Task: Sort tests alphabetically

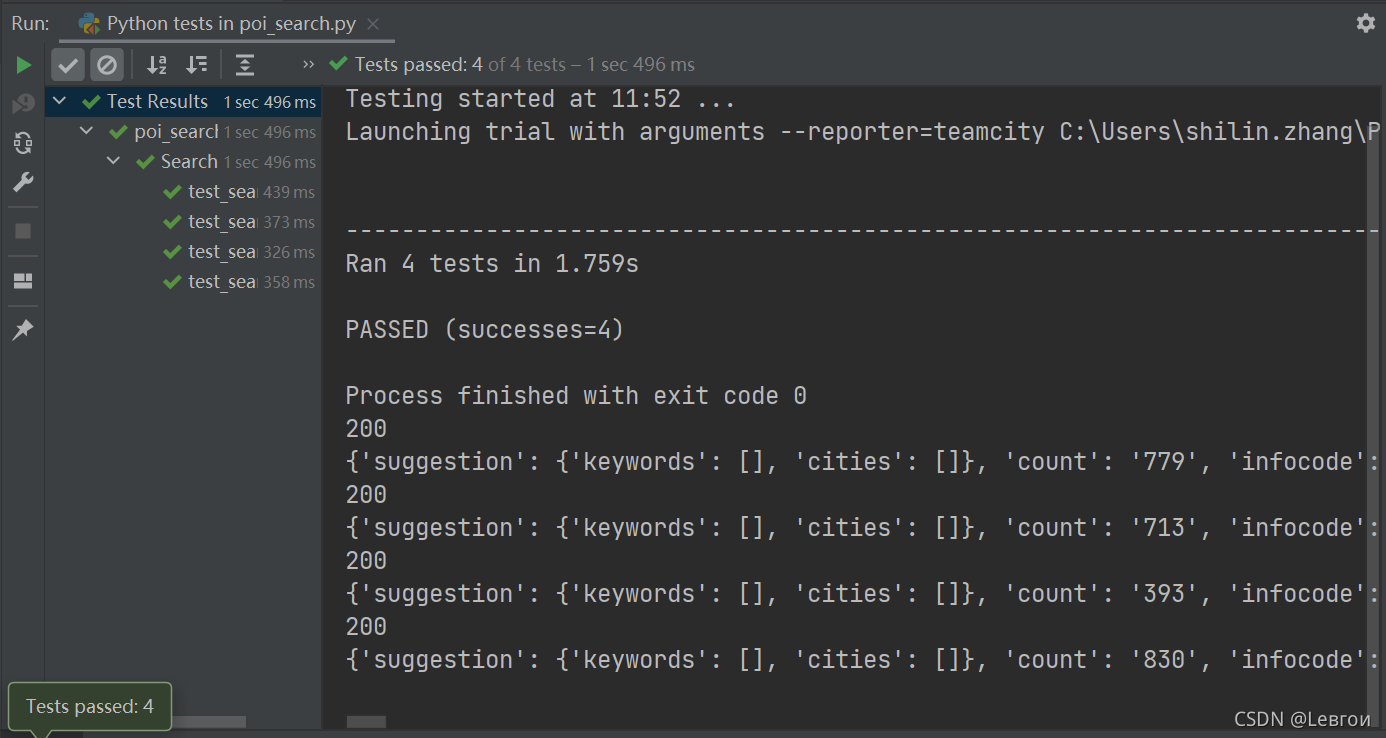Action: coord(157,66)
